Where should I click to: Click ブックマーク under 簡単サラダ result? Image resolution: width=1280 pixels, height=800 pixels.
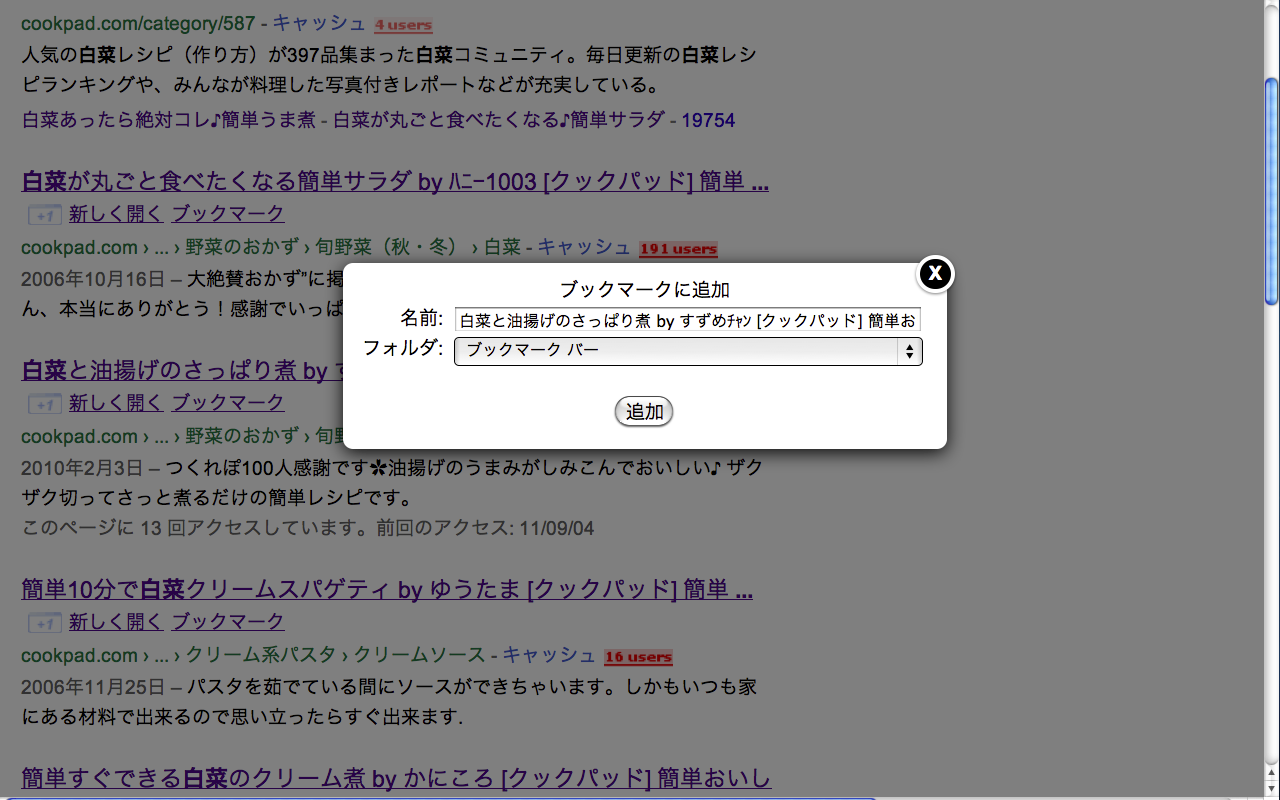228,213
